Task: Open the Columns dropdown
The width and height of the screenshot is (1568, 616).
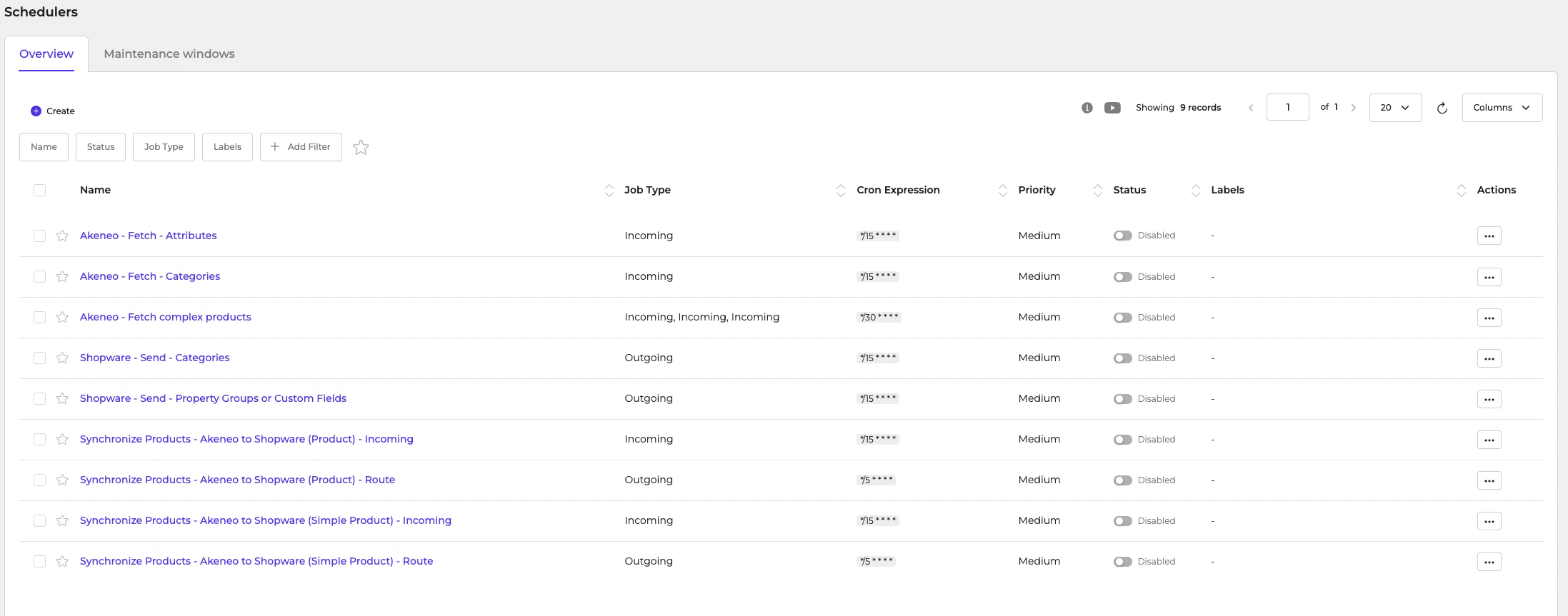Action: click(x=1502, y=108)
